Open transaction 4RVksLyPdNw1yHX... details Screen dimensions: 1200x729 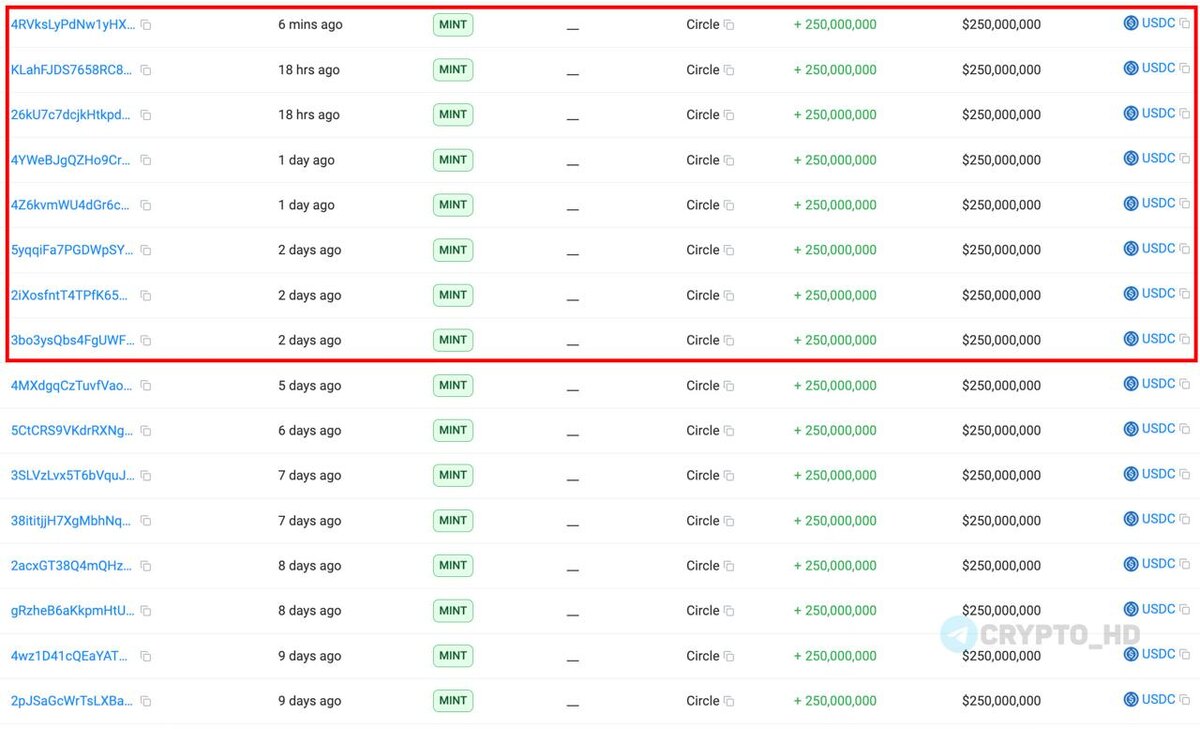point(72,24)
